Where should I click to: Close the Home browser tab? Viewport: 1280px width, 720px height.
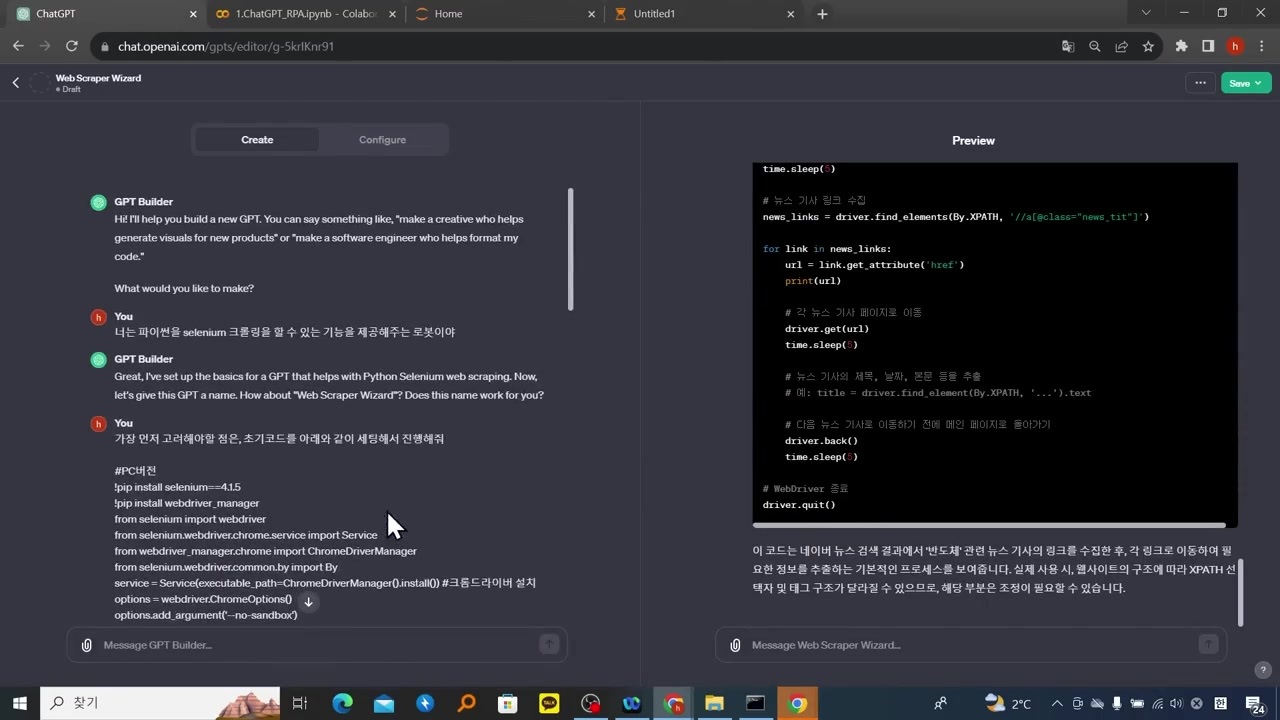591,14
